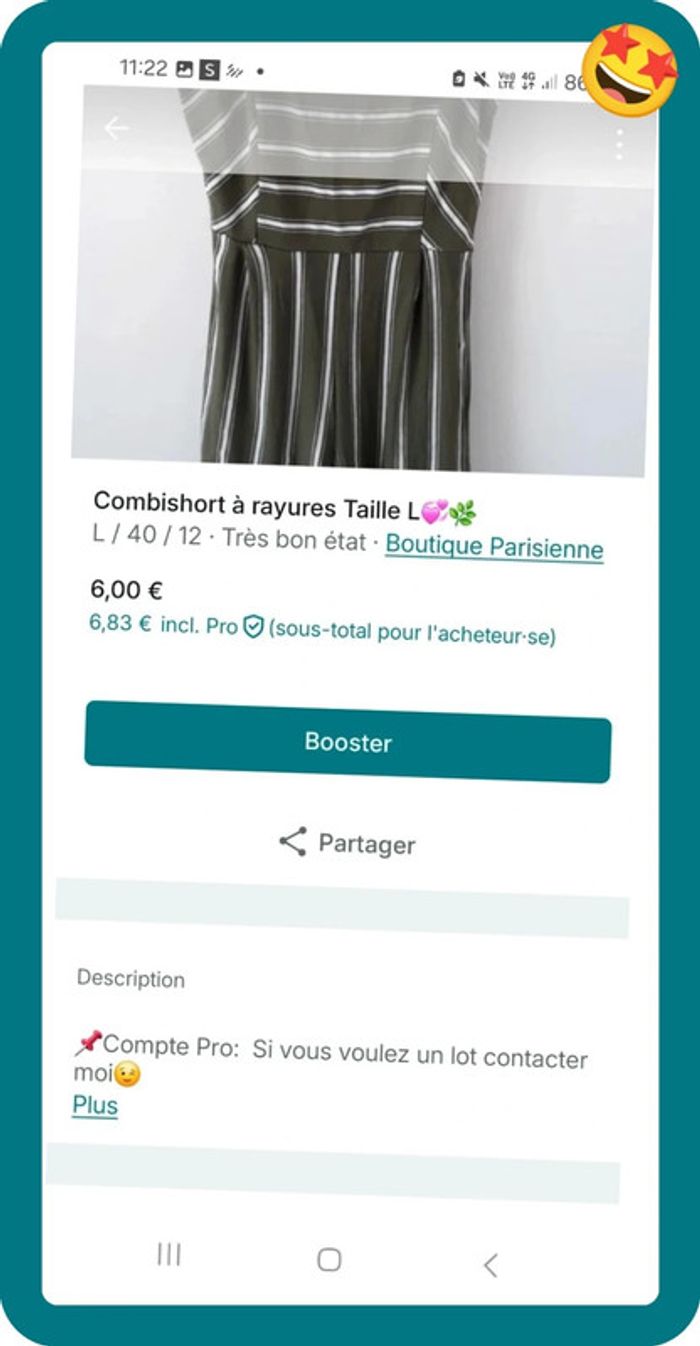Tap the Partager label

click(366, 844)
